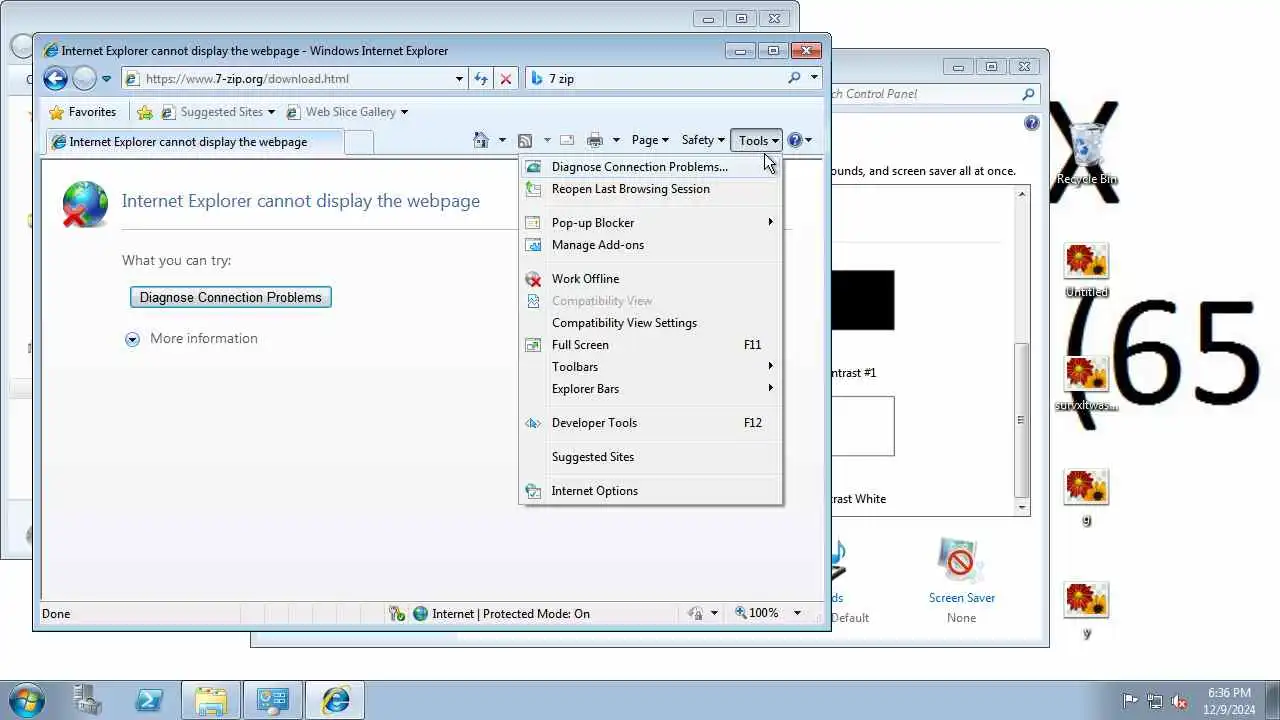Viewport: 1280px width, 720px height.
Task: Switch to the Internet Explorer taskbar button
Action: click(335, 700)
